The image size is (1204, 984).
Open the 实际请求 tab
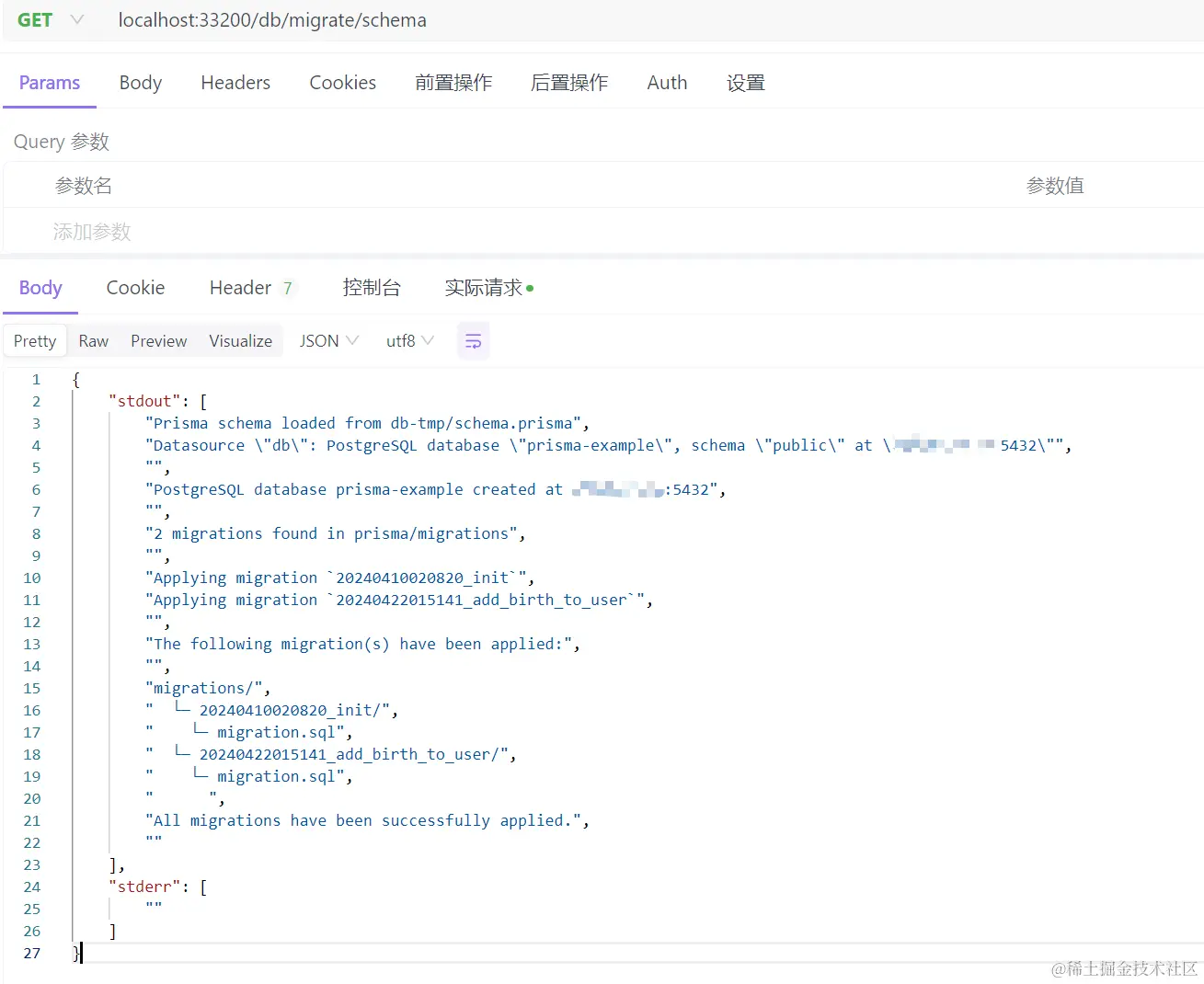488,288
